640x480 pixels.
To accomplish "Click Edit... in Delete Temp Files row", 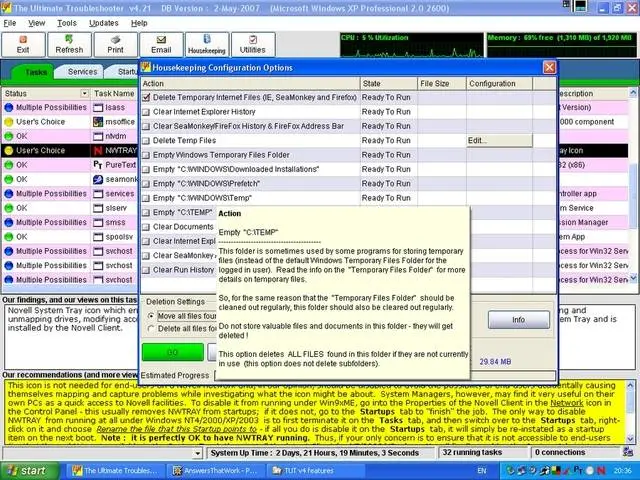I will coord(499,140).
